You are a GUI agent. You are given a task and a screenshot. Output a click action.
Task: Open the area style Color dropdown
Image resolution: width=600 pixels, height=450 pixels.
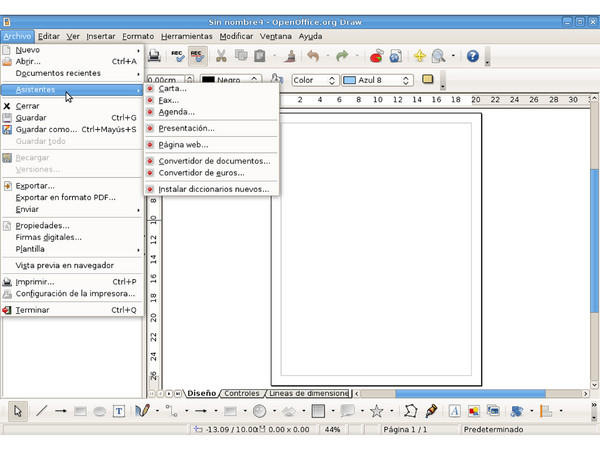pos(315,80)
